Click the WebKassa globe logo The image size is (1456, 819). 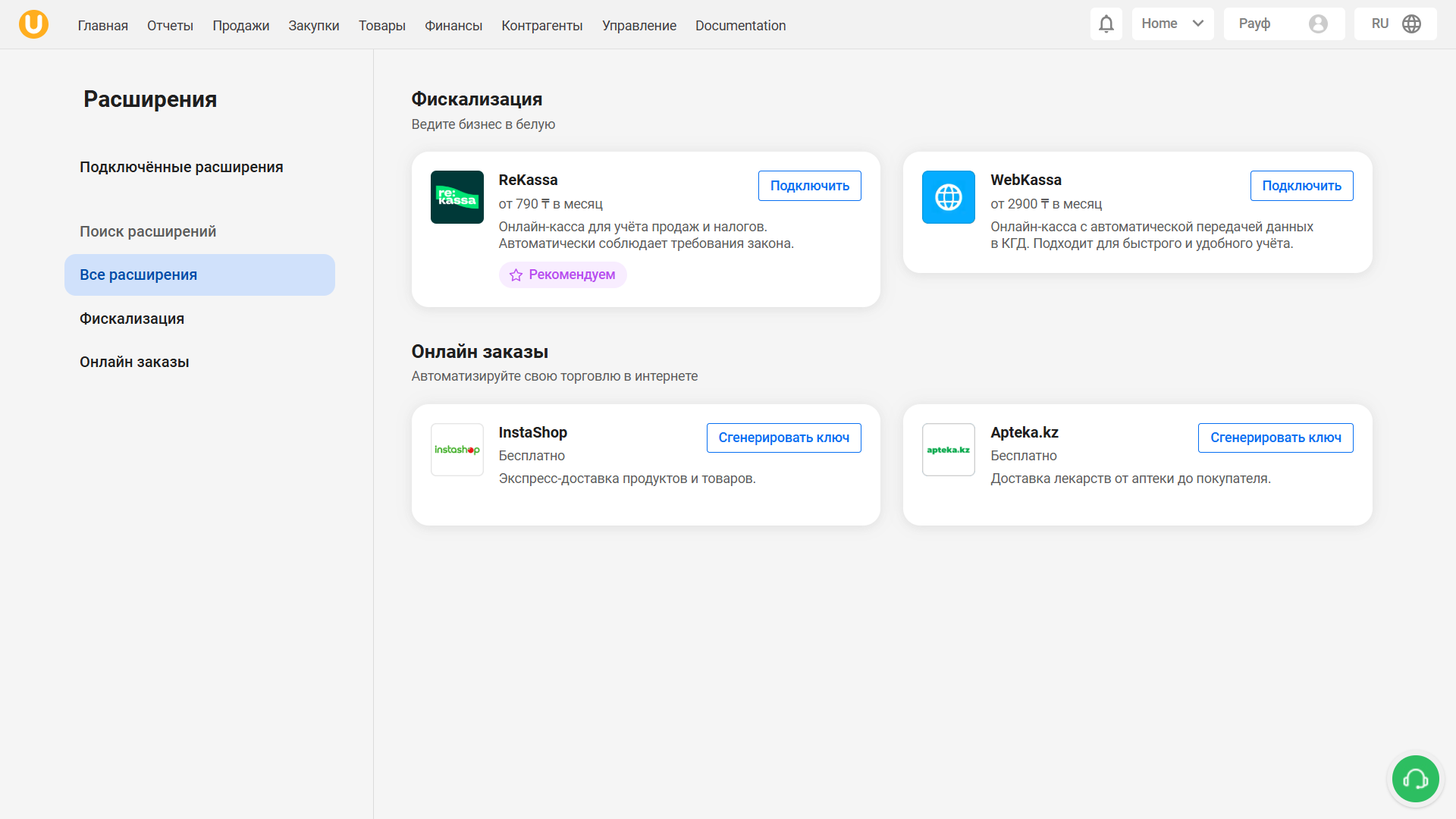948,197
